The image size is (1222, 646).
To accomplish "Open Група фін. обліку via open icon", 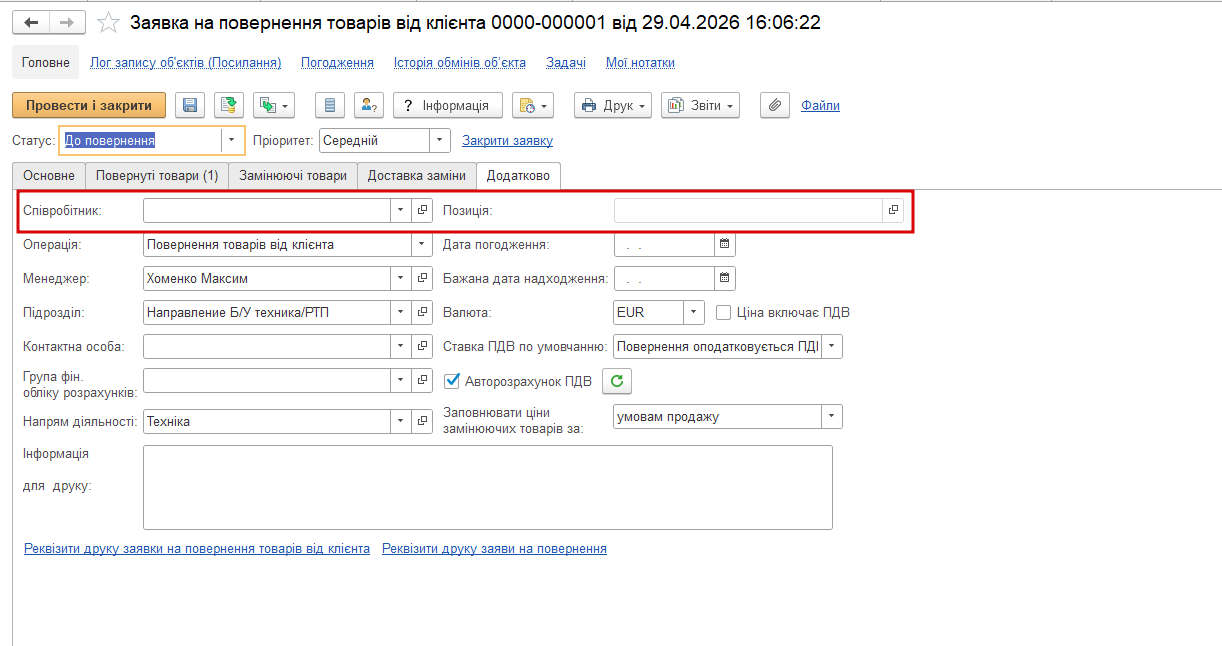I will 422,381.
